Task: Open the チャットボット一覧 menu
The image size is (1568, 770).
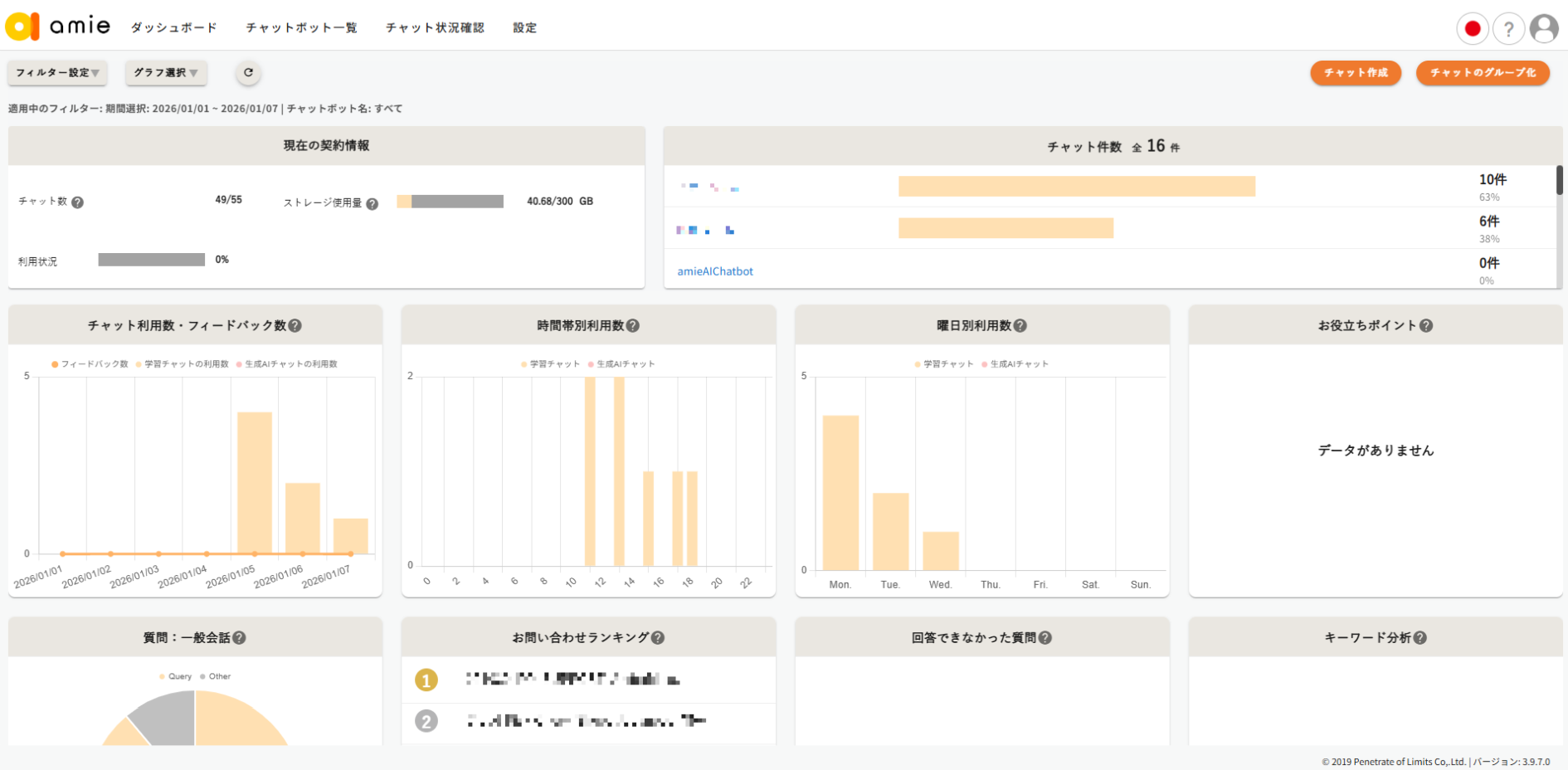Action: click(x=301, y=28)
